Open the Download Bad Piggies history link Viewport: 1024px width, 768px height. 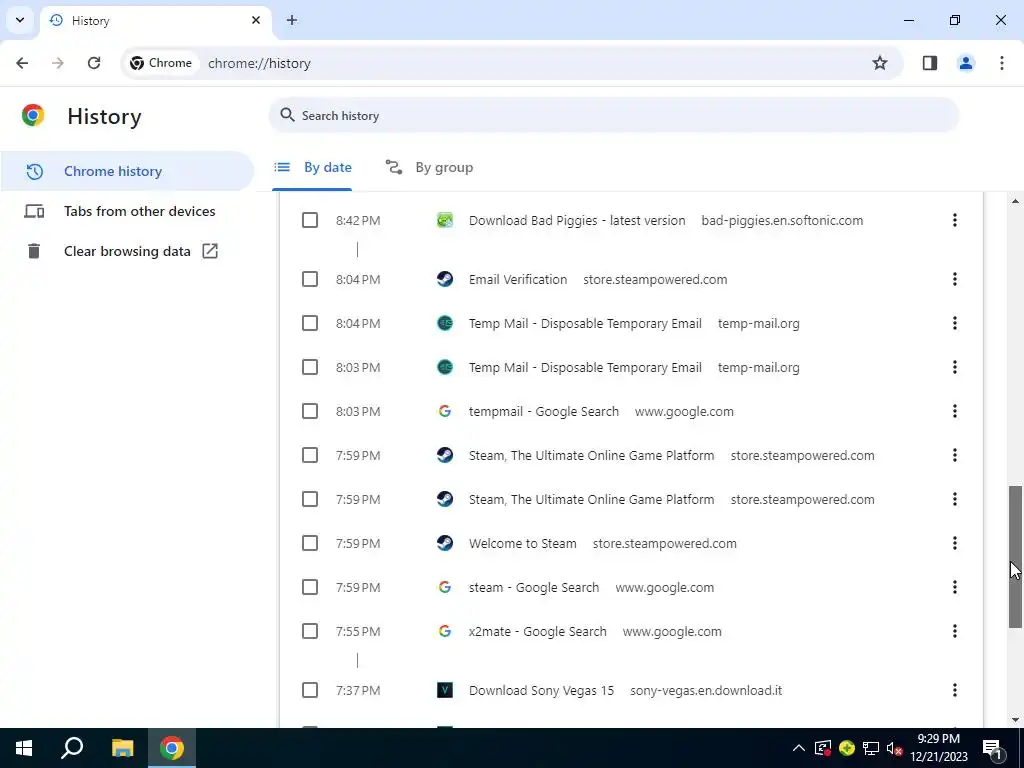click(x=577, y=220)
